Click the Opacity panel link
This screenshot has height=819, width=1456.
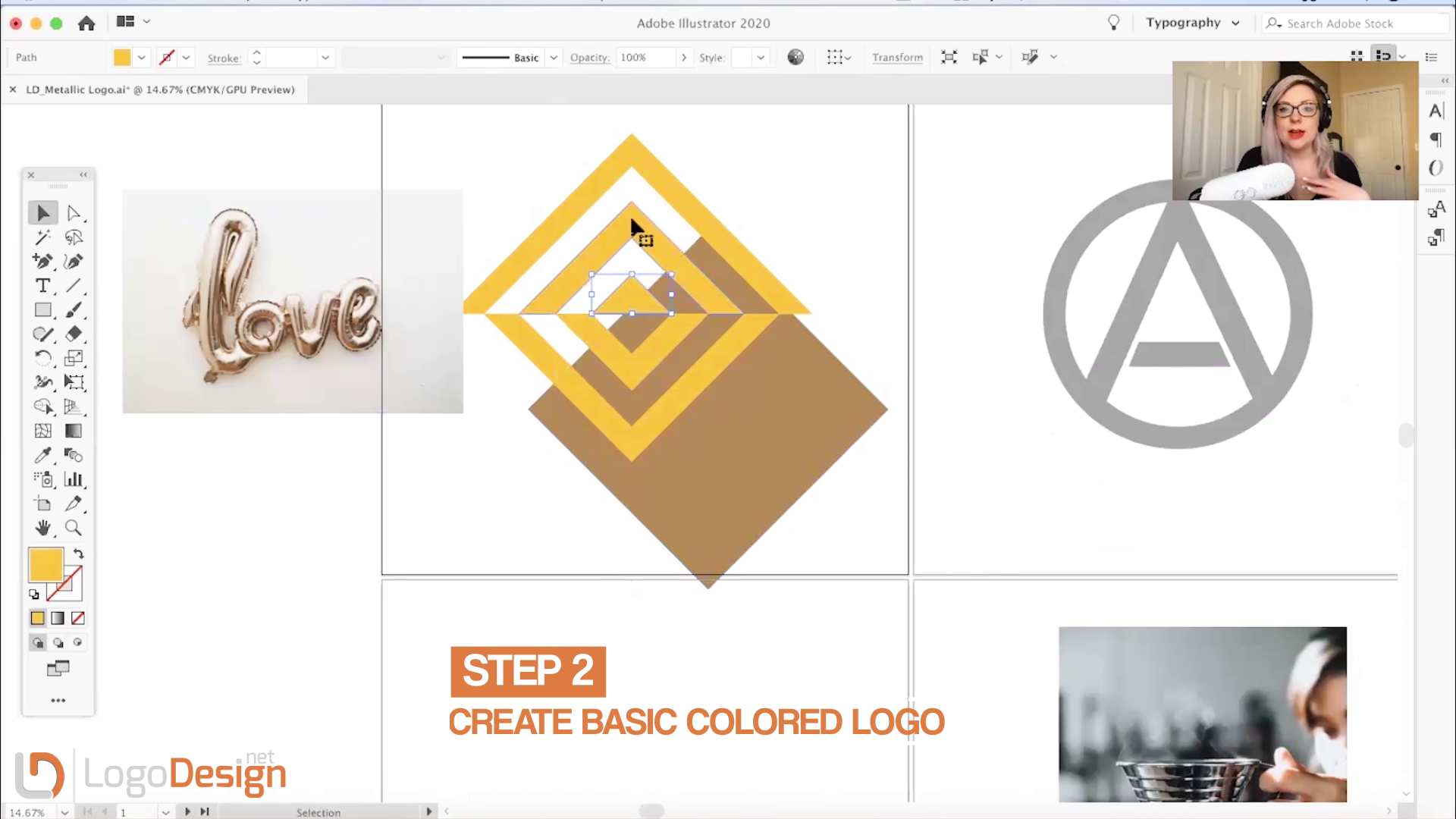pyautogui.click(x=590, y=58)
